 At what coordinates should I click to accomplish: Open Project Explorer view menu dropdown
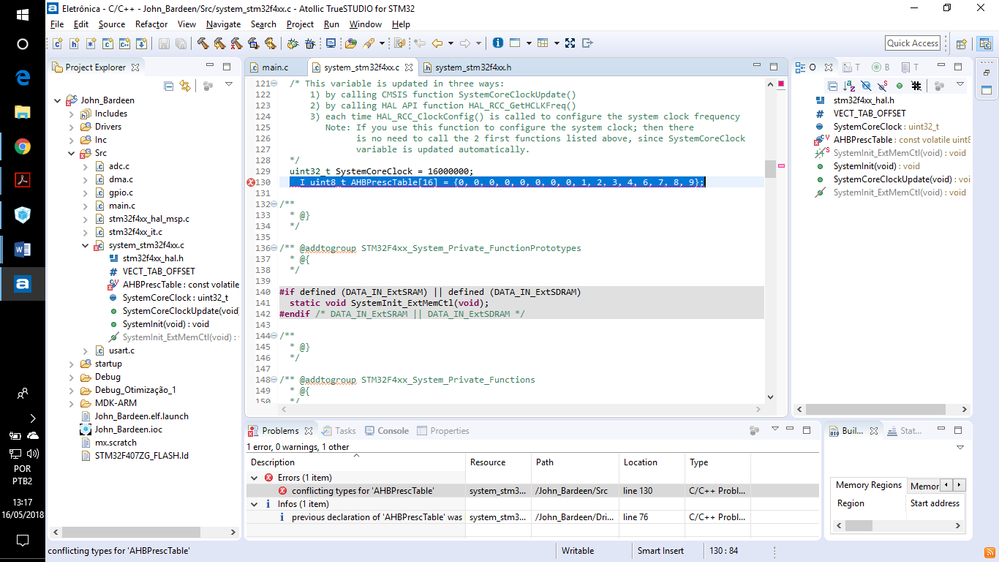(x=229, y=85)
